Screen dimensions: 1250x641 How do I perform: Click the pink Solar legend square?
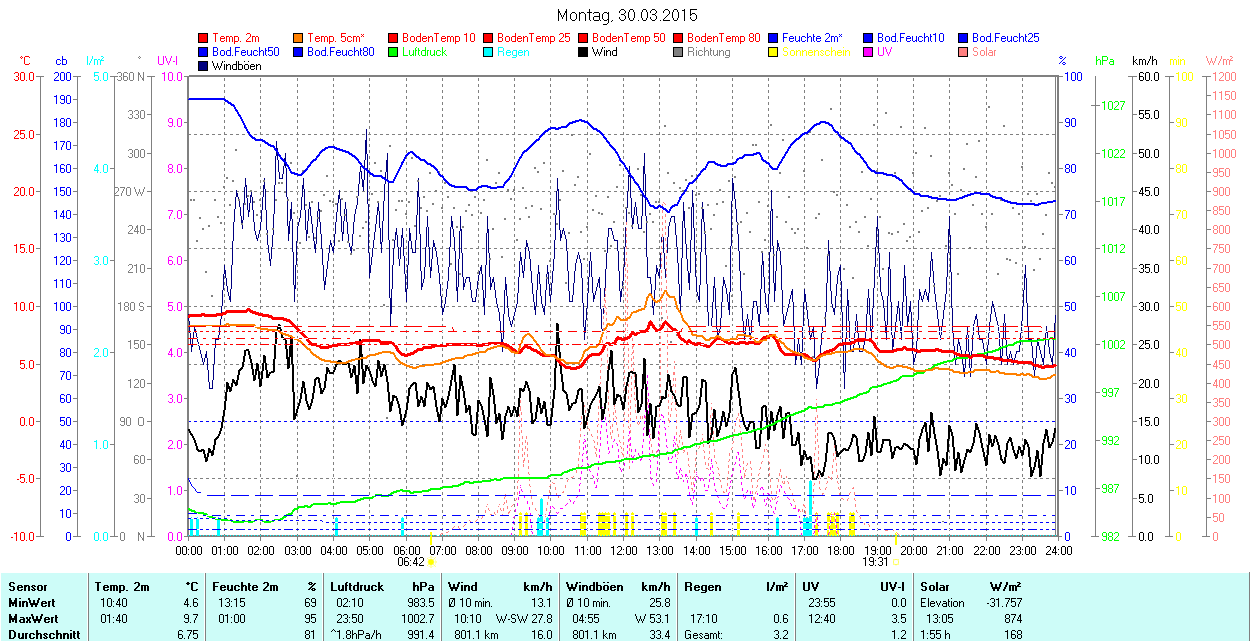point(964,52)
